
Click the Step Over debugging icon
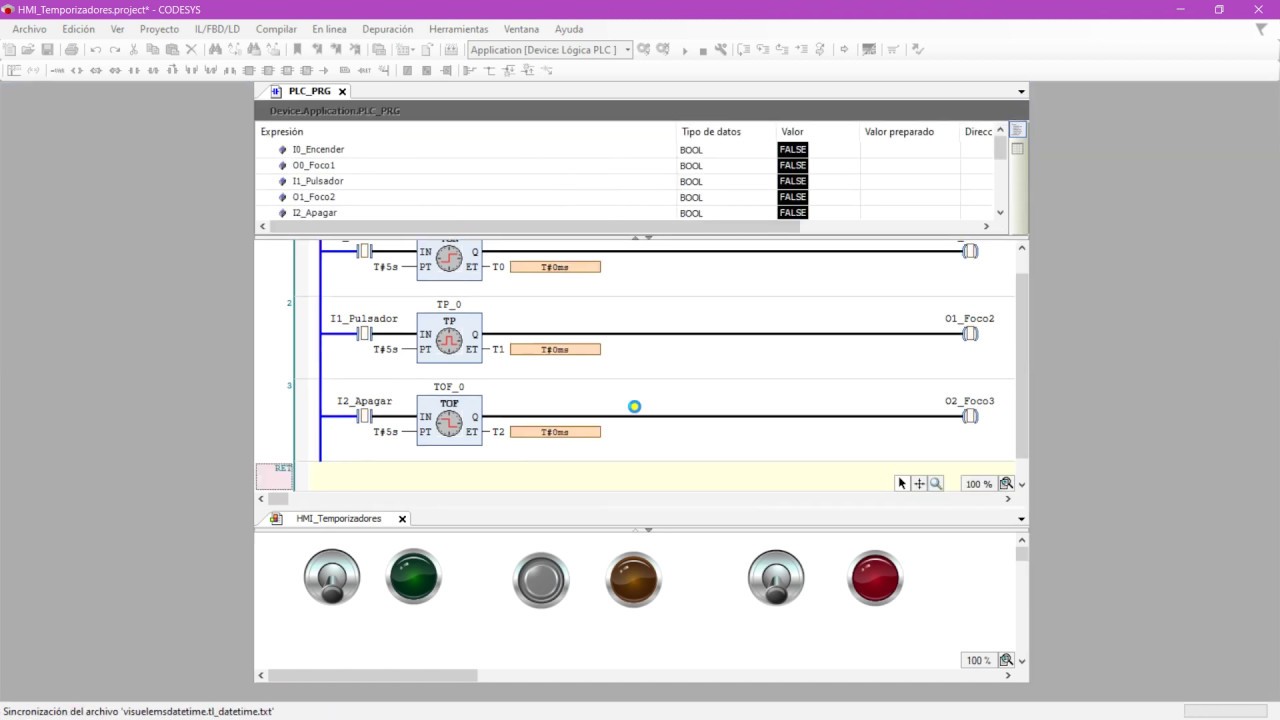[744, 49]
